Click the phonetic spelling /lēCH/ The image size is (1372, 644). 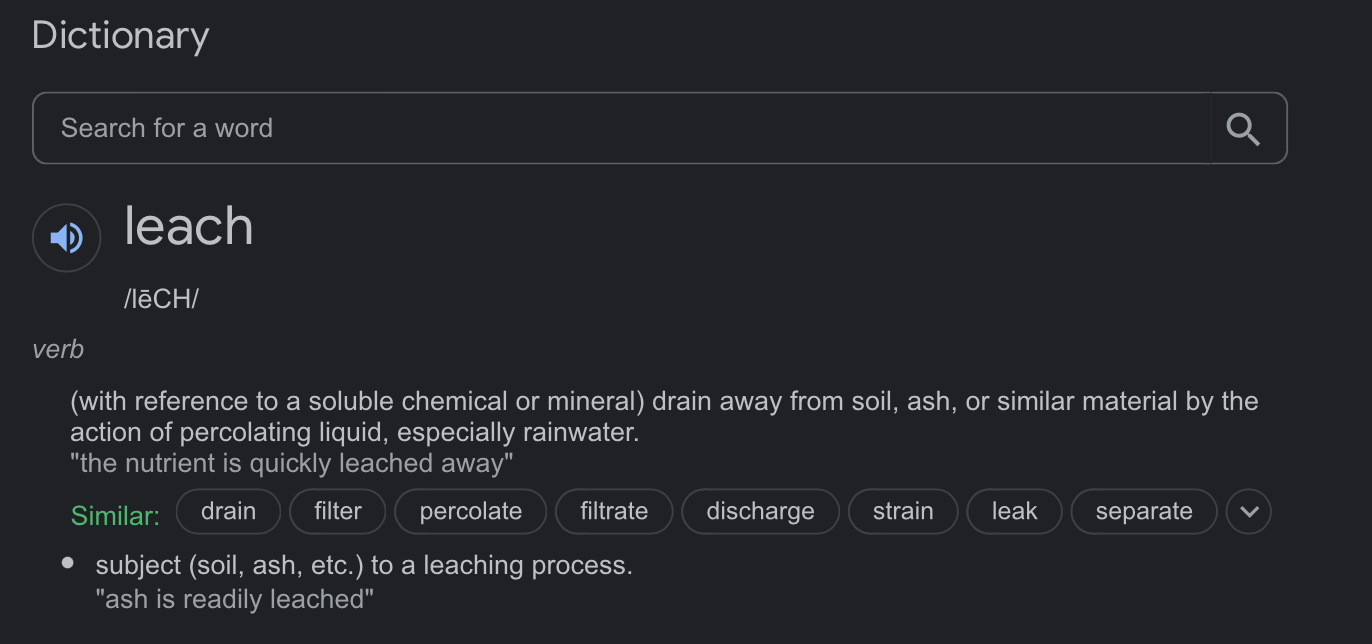click(x=161, y=299)
